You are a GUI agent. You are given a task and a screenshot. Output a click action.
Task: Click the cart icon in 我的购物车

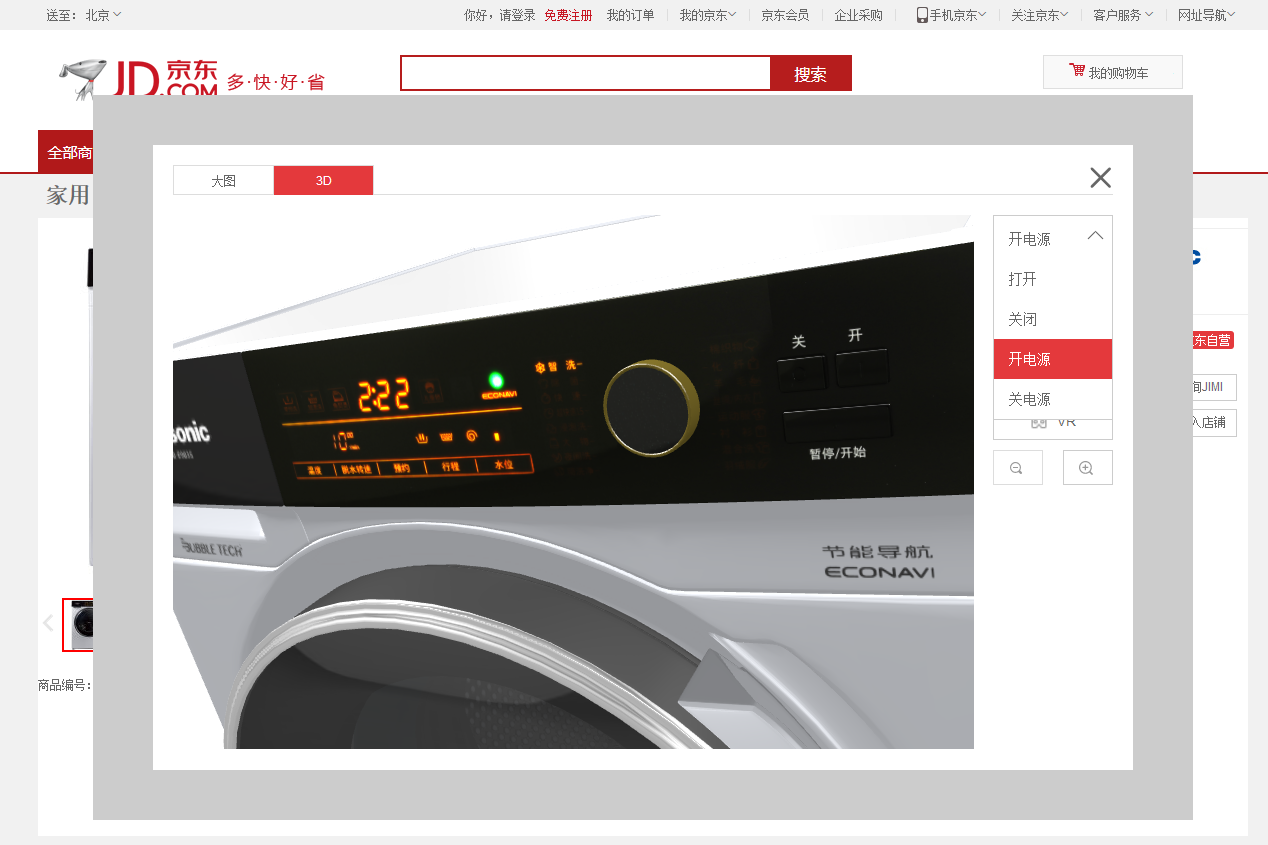1077,70
